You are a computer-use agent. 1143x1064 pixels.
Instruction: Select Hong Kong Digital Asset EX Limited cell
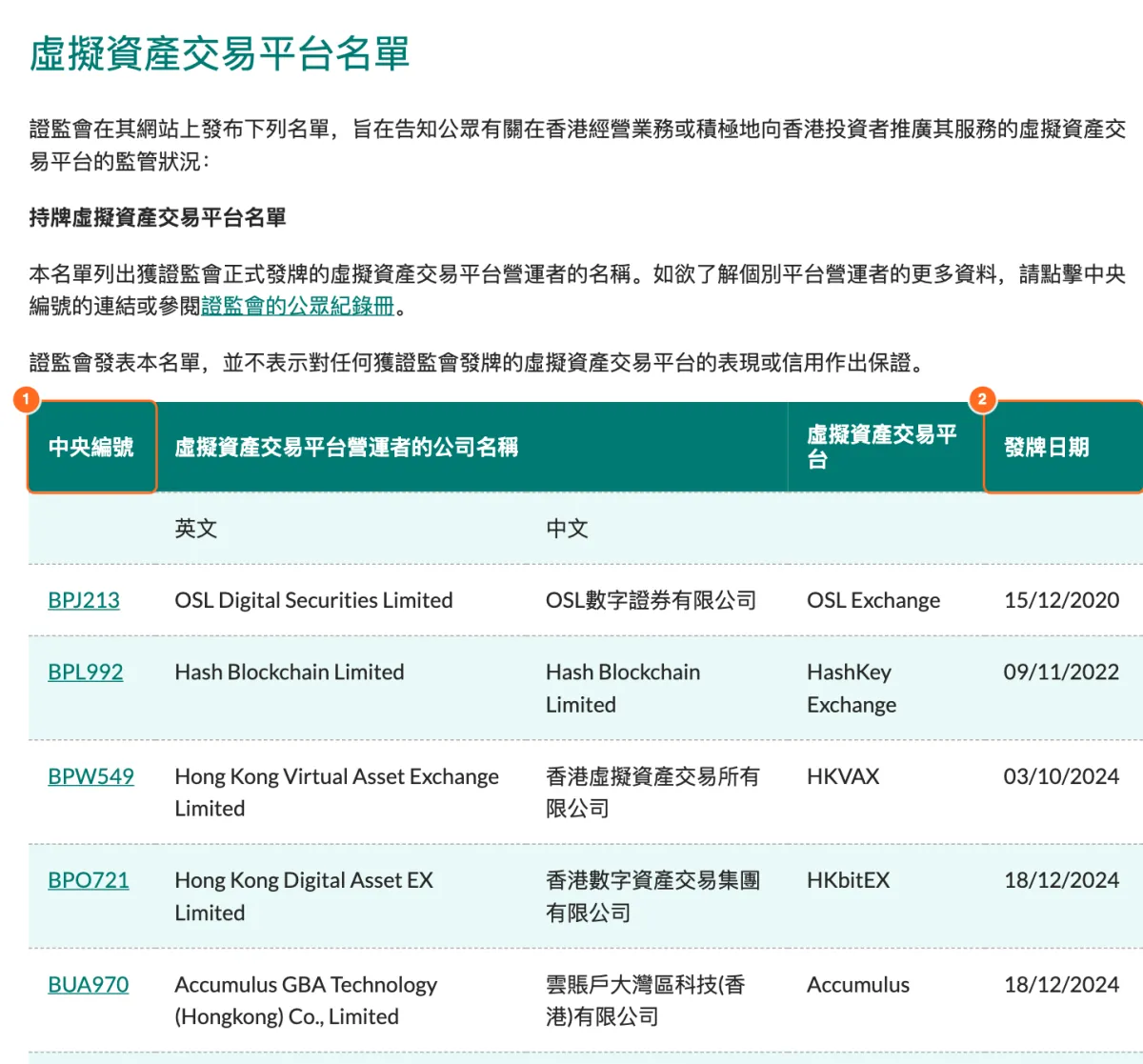click(304, 896)
